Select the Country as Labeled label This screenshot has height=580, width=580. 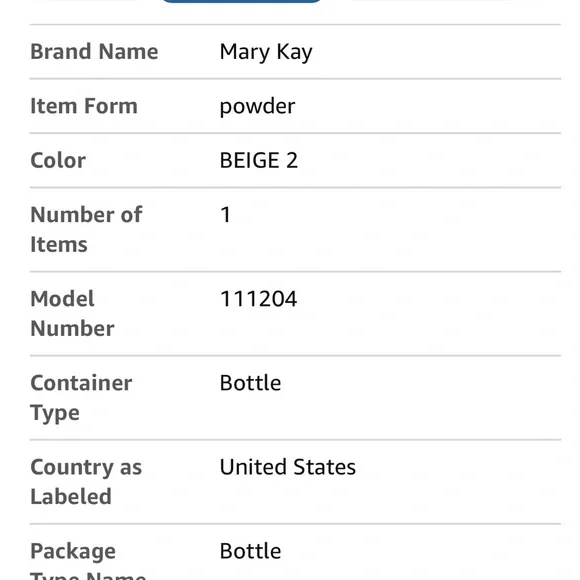pyautogui.click(x=86, y=482)
